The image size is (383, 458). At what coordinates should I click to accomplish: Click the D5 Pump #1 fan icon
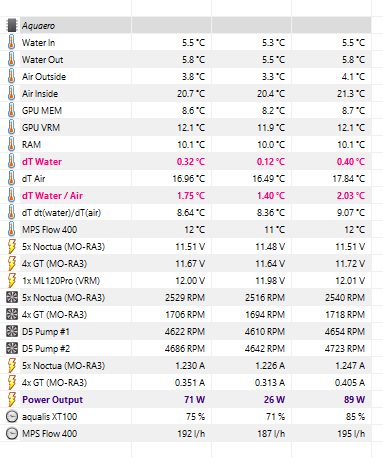(12, 331)
